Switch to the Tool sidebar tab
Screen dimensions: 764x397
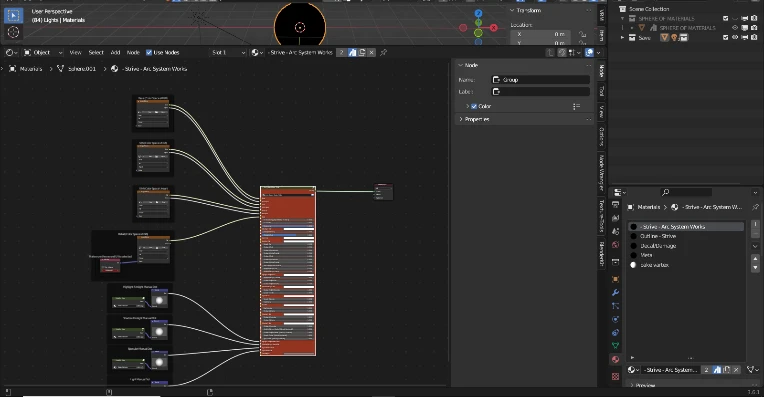602,91
